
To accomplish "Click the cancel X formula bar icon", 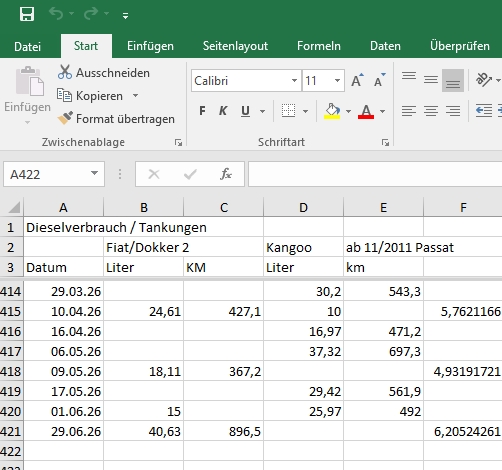I will (154, 174).
